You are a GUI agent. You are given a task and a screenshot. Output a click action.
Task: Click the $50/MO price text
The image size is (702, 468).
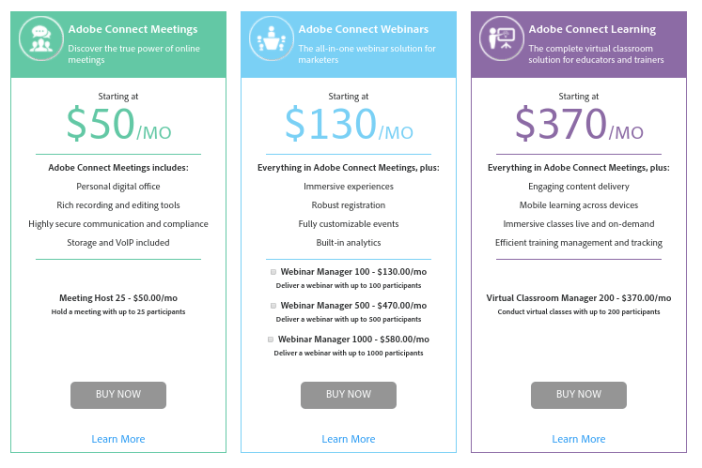(x=118, y=125)
